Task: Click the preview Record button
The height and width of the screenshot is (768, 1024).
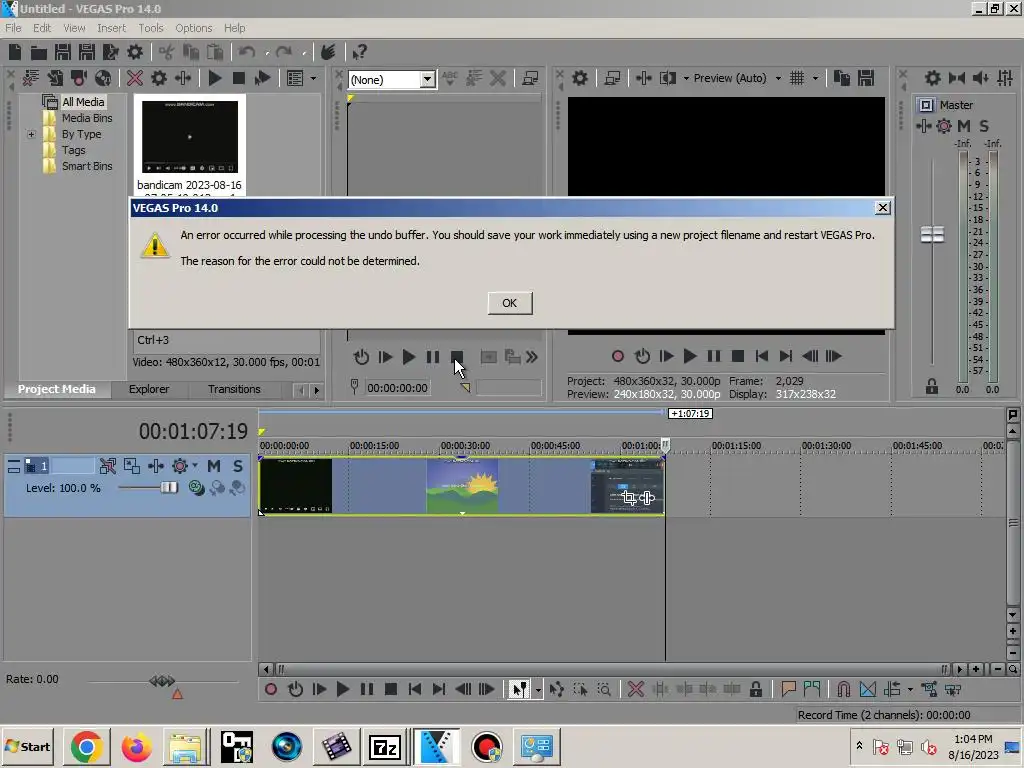Action: pyautogui.click(x=618, y=356)
